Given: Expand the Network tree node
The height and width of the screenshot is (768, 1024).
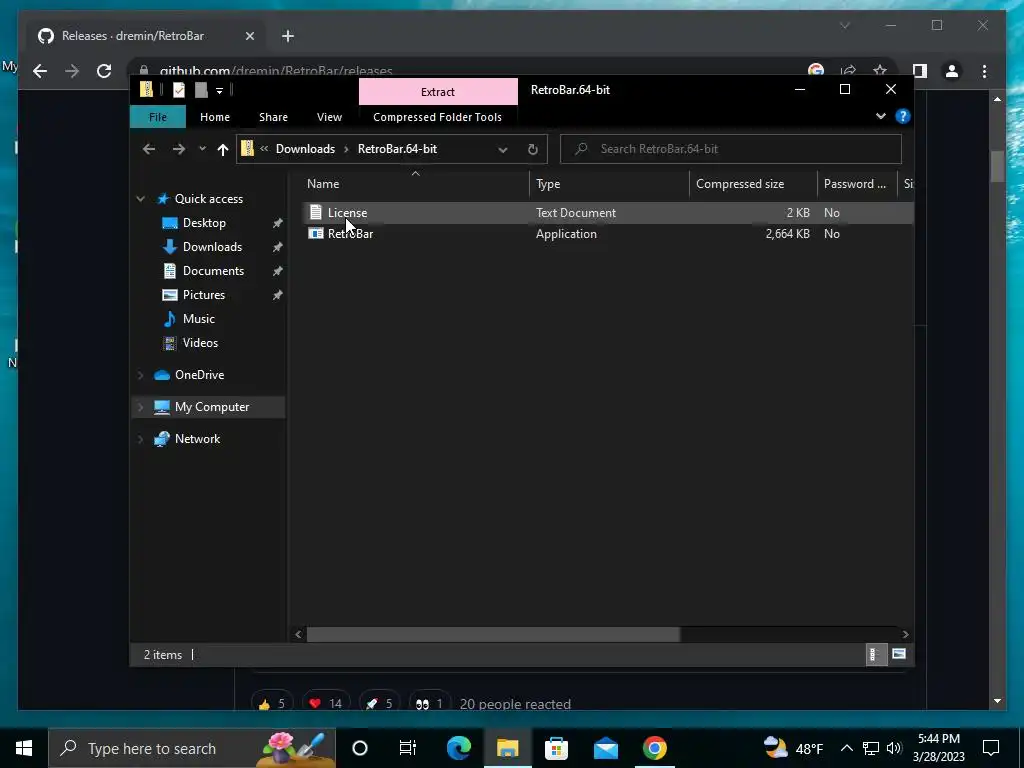Looking at the screenshot, I should click(x=140, y=439).
